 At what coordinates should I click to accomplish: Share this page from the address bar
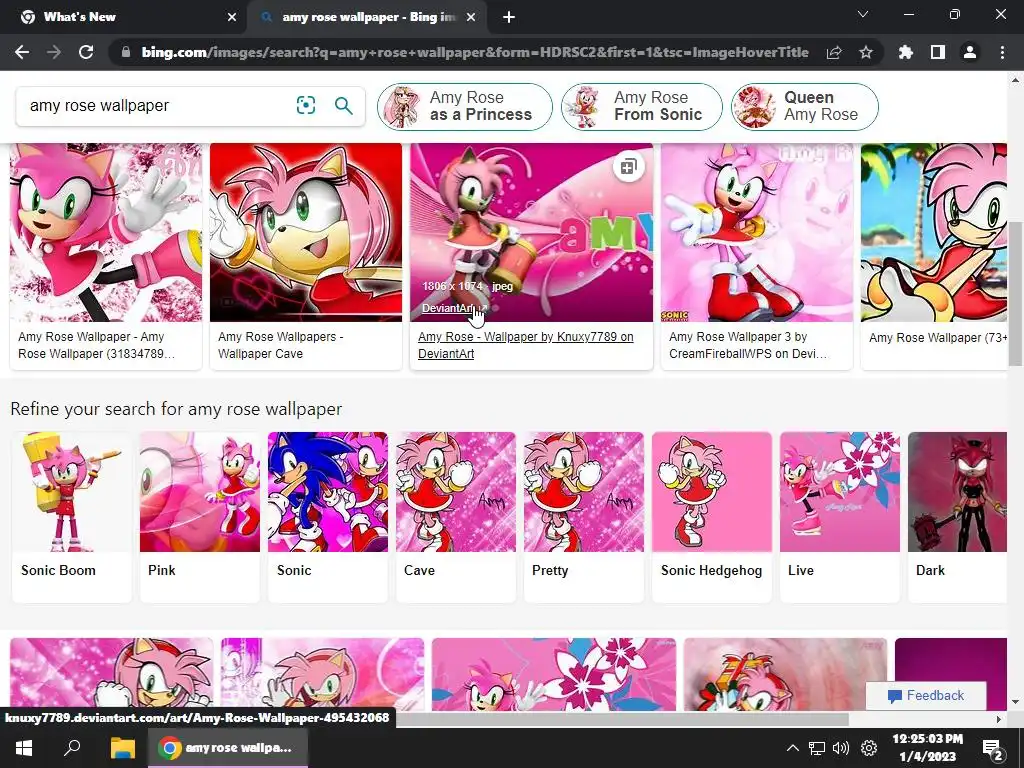[x=834, y=52]
